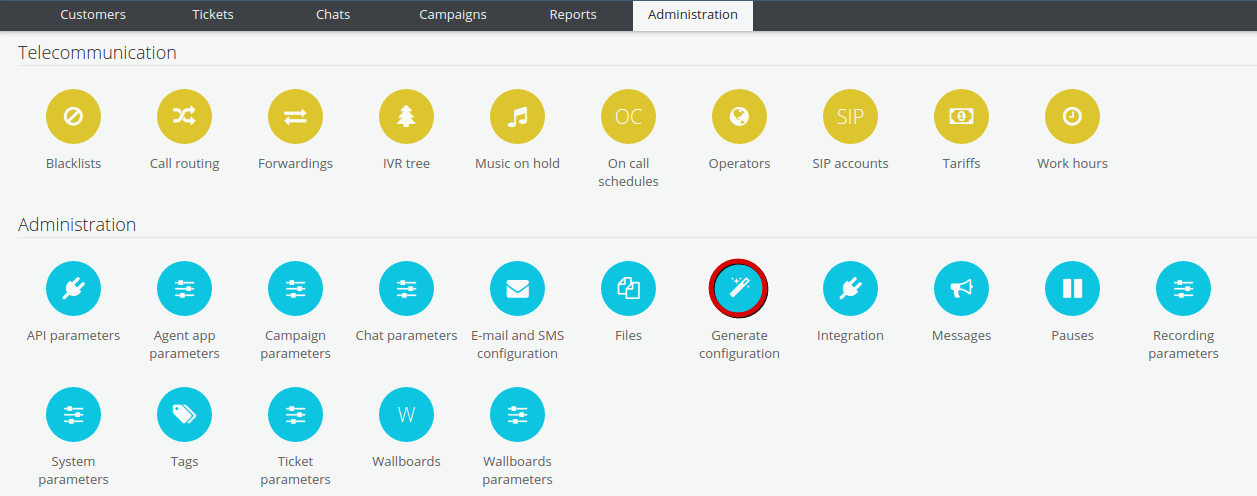This screenshot has height=496, width=1257.
Task: Open On call schedules icon
Action: pos(628,117)
